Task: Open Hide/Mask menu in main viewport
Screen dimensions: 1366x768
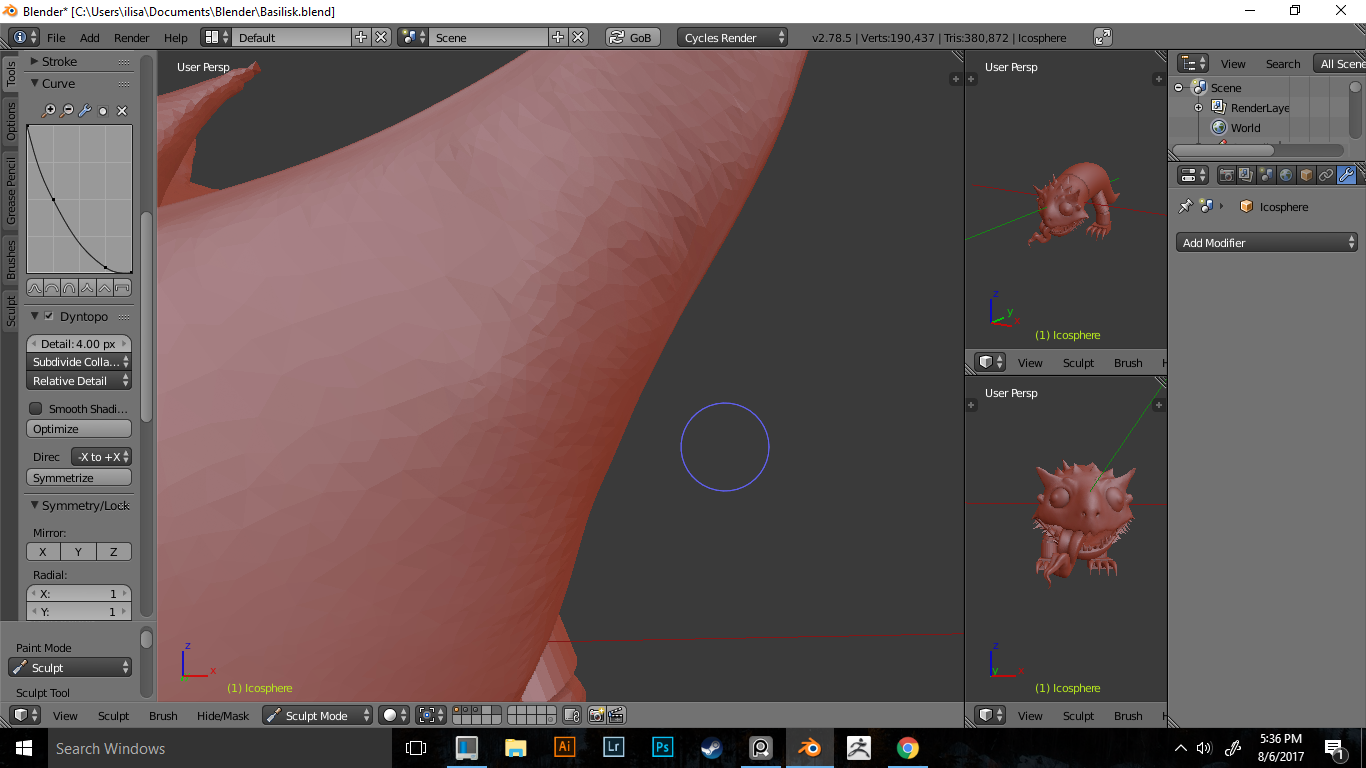Action: [223, 715]
